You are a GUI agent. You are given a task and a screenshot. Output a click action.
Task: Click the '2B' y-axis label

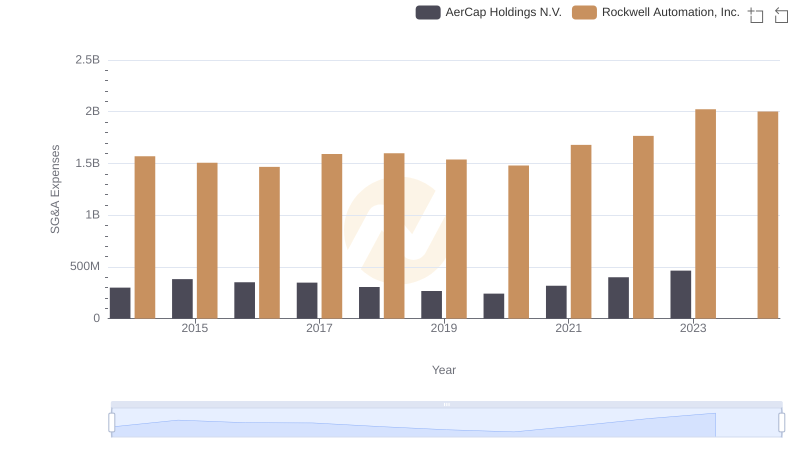click(x=92, y=111)
